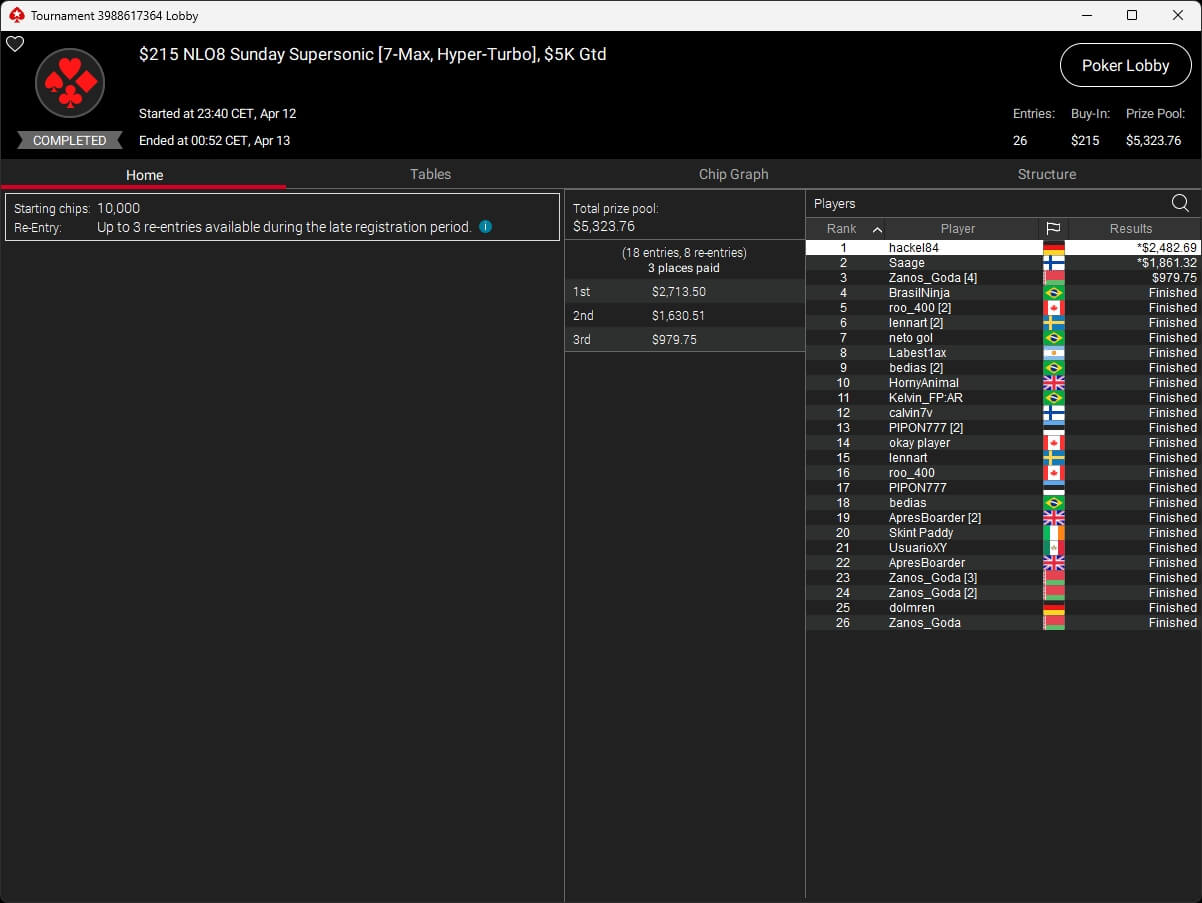Screen dimensions: 1202x903
Task: Open the player search magnifier
Action: point(1180,204)
